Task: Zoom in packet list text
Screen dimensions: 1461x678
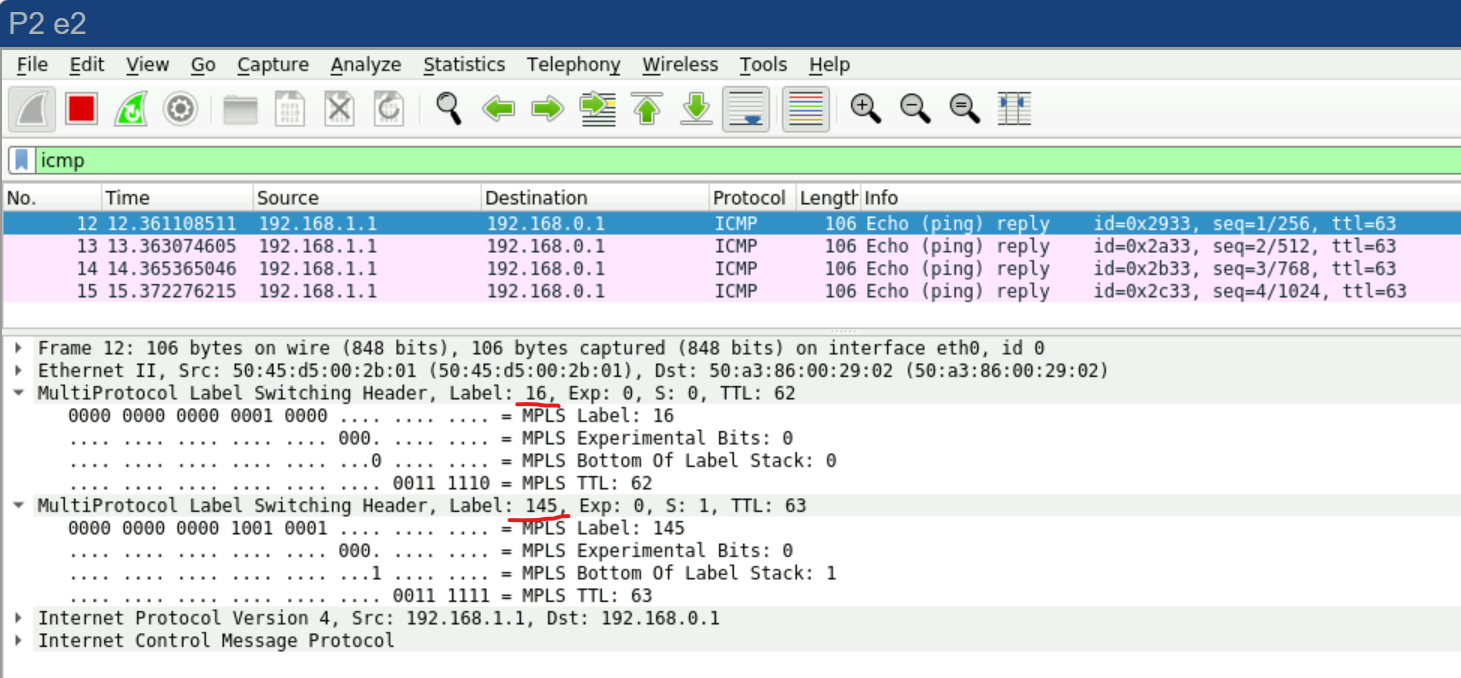Action: [865, 109]
